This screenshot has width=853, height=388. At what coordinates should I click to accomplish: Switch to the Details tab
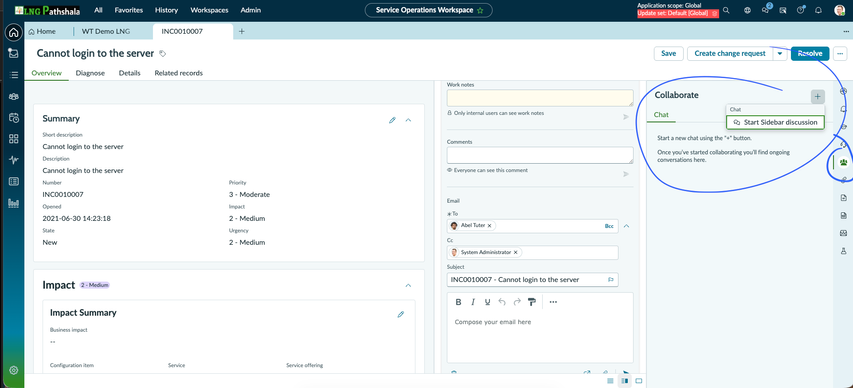pyautogui.click(x=129, y=73)
